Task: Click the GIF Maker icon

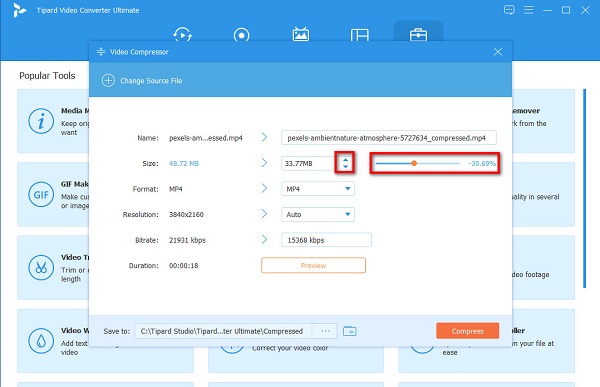Action: [x=41, y=194]
